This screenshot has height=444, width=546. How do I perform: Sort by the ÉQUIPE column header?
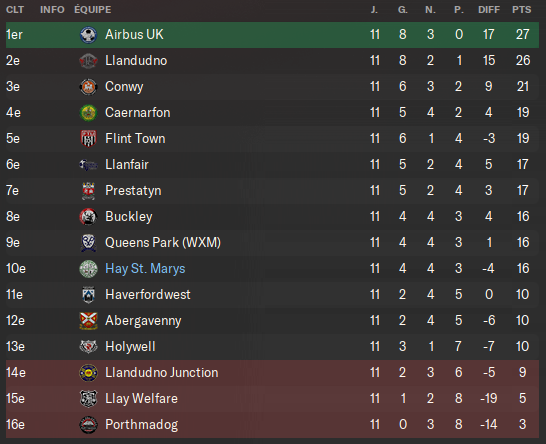93,10
